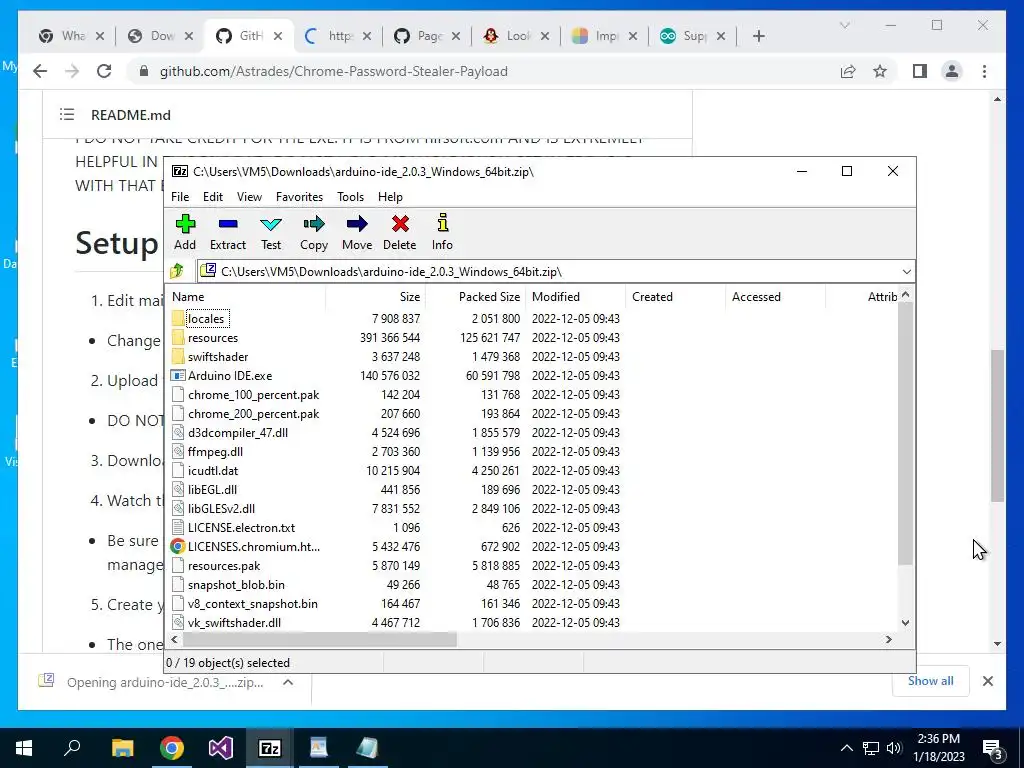Select icudtl.dat file
1024x768 pixels.
(x=213, y=470)
